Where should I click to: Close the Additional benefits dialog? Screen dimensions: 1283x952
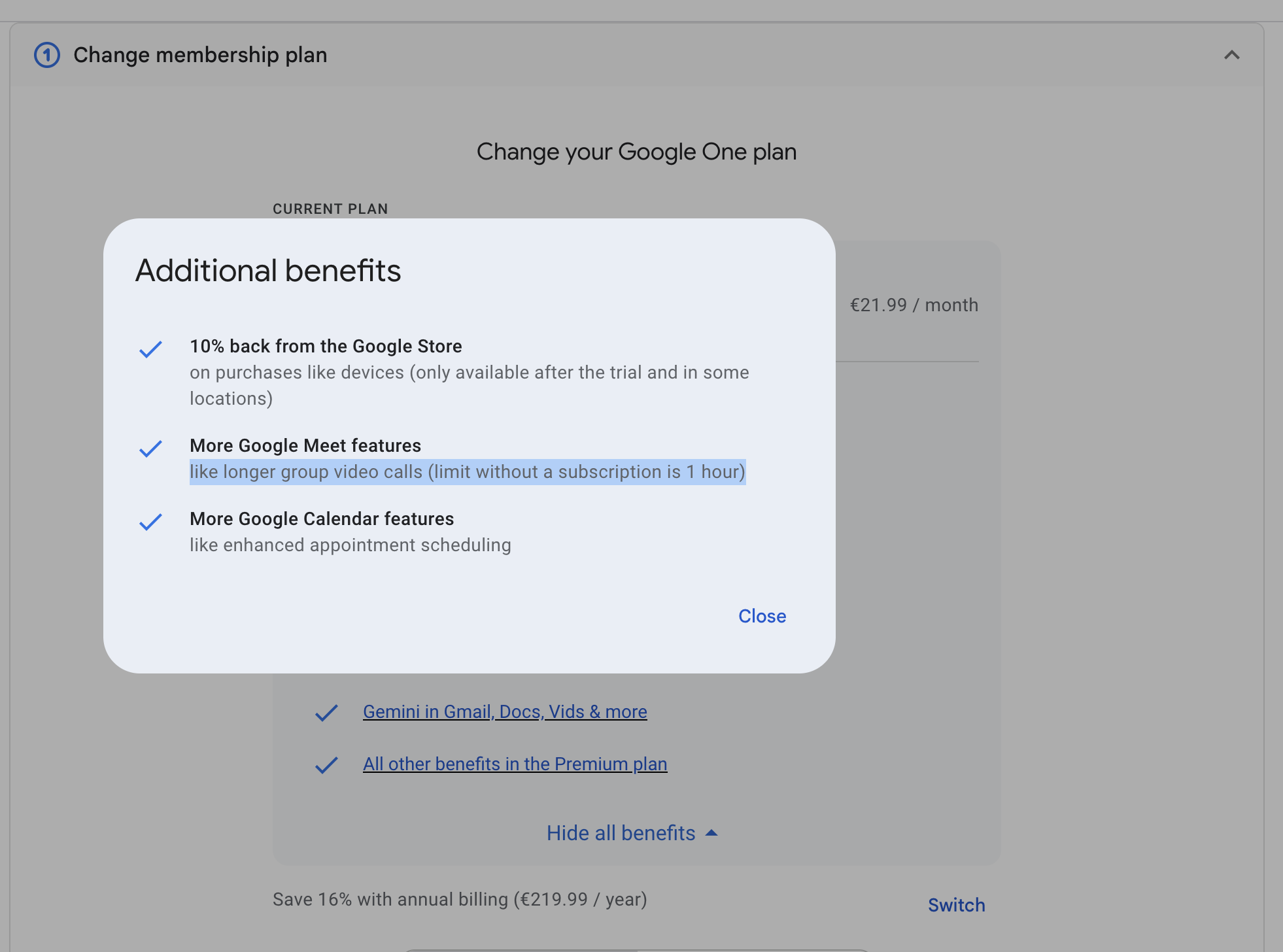(762, 616)
